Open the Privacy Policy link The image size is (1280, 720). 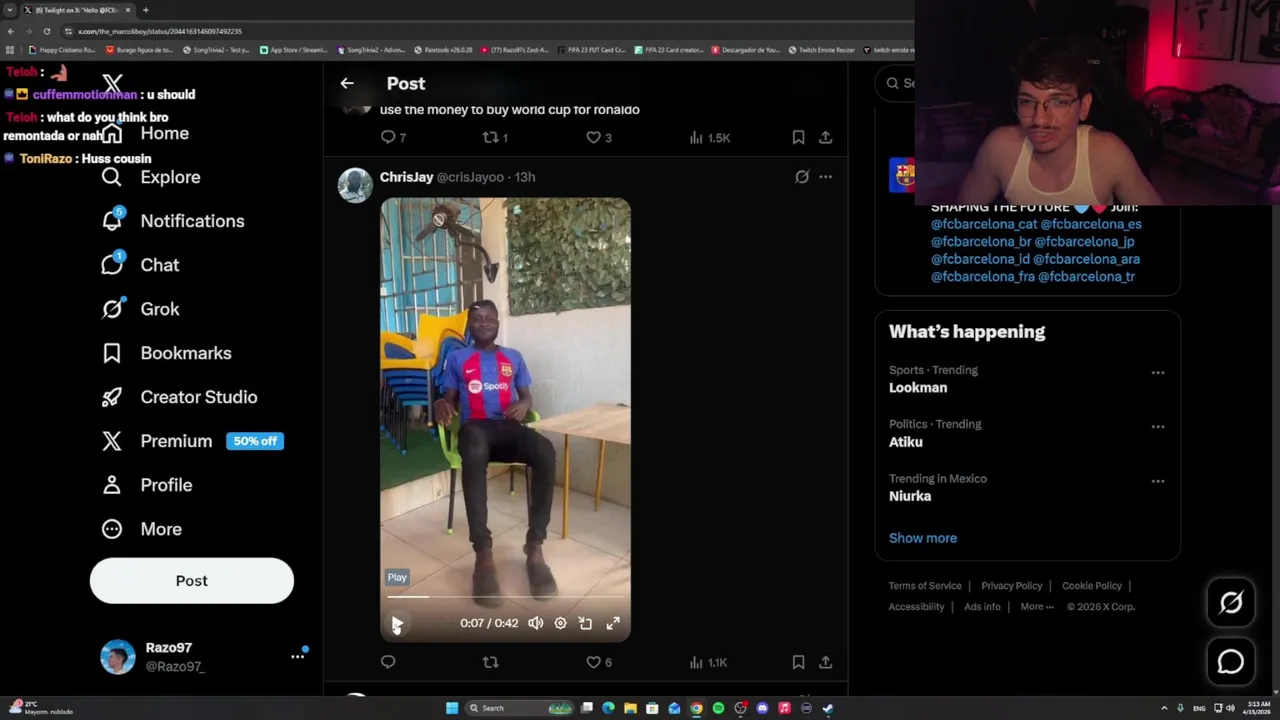tap(1012, 586)
